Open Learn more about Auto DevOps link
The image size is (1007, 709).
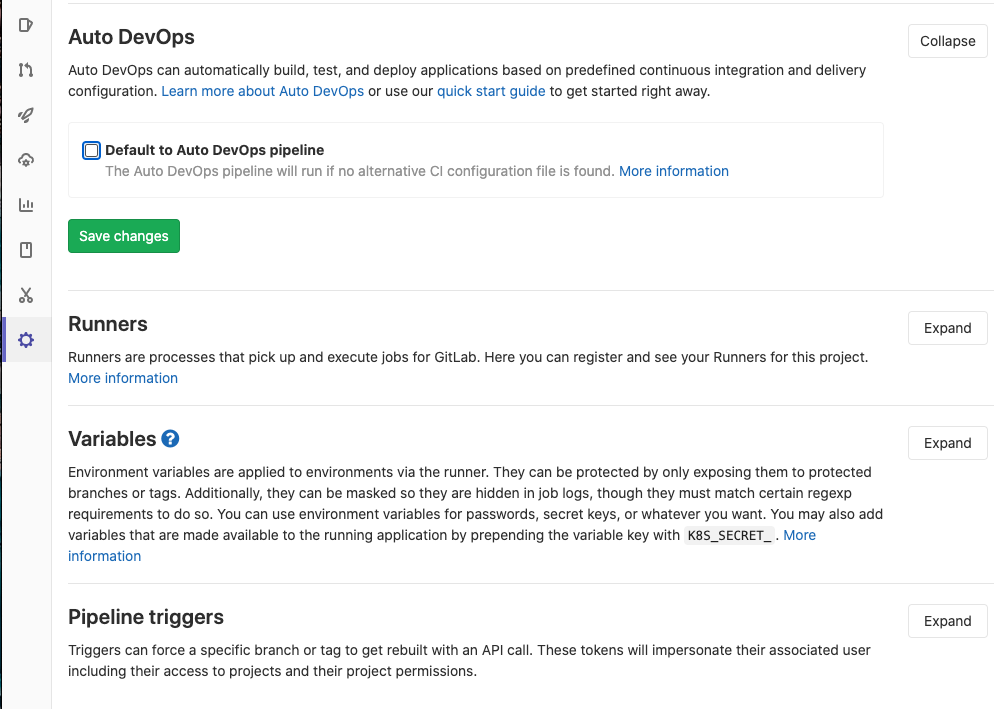[263, 91]
